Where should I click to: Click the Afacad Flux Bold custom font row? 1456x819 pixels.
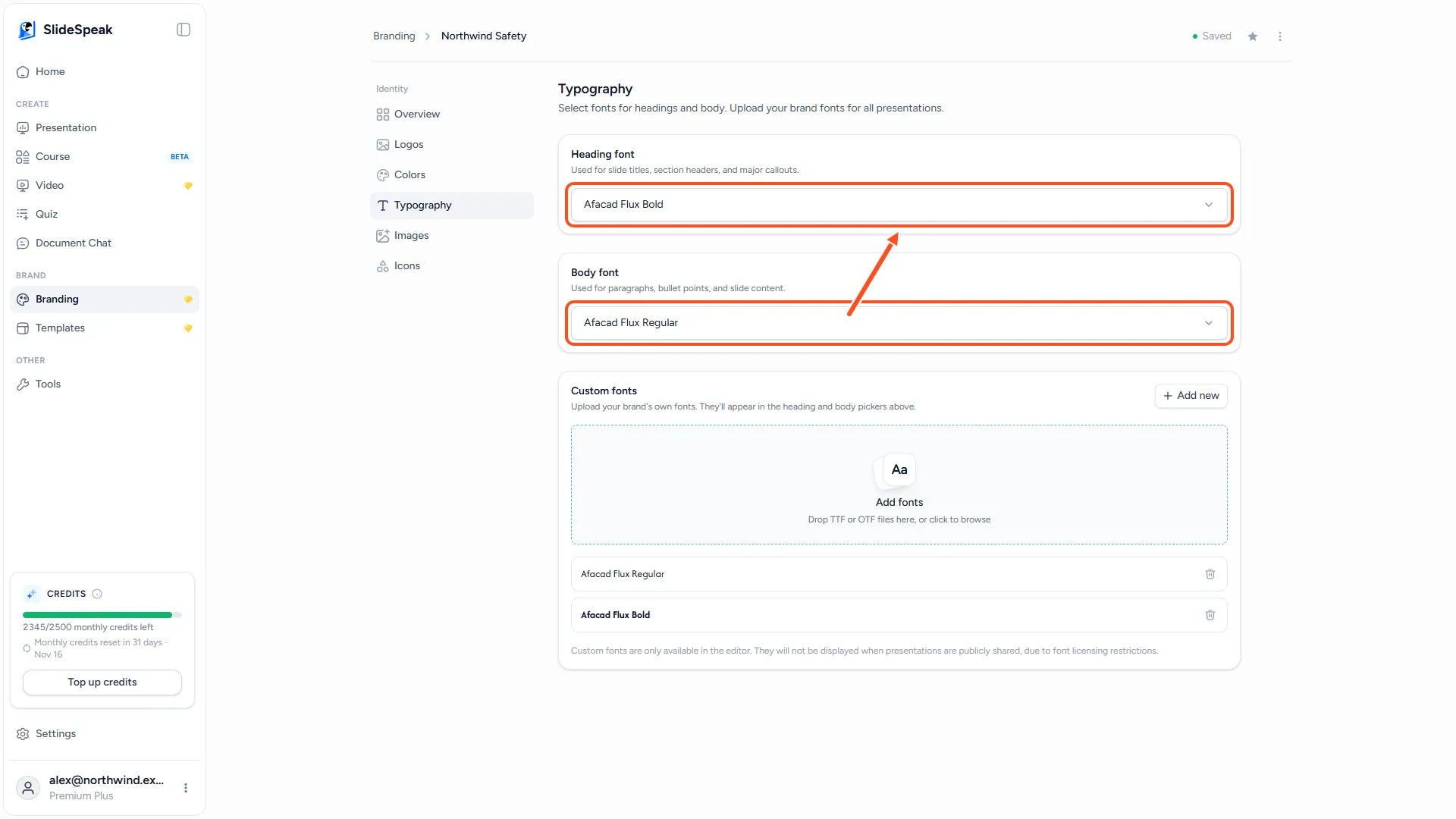(x=899, y=615)
